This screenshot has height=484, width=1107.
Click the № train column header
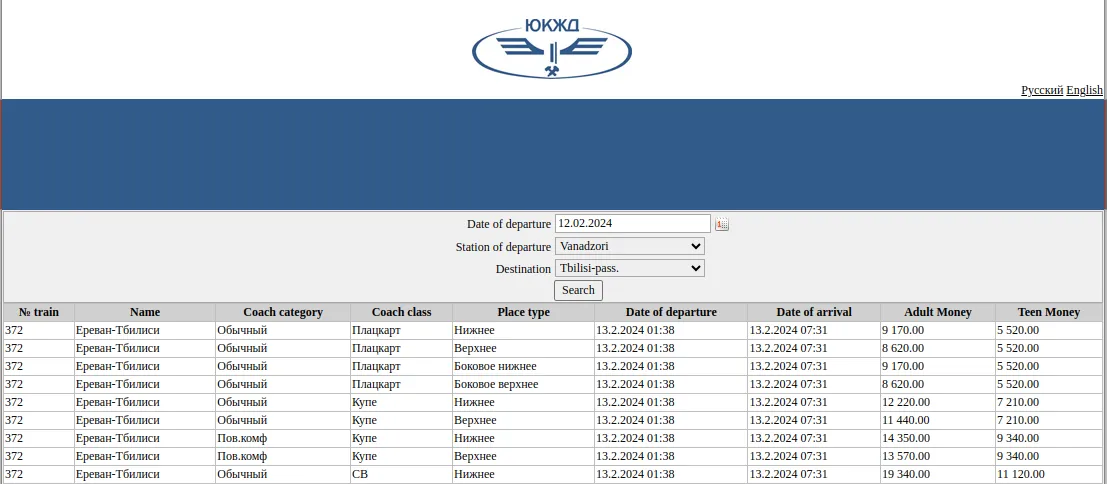39,312
